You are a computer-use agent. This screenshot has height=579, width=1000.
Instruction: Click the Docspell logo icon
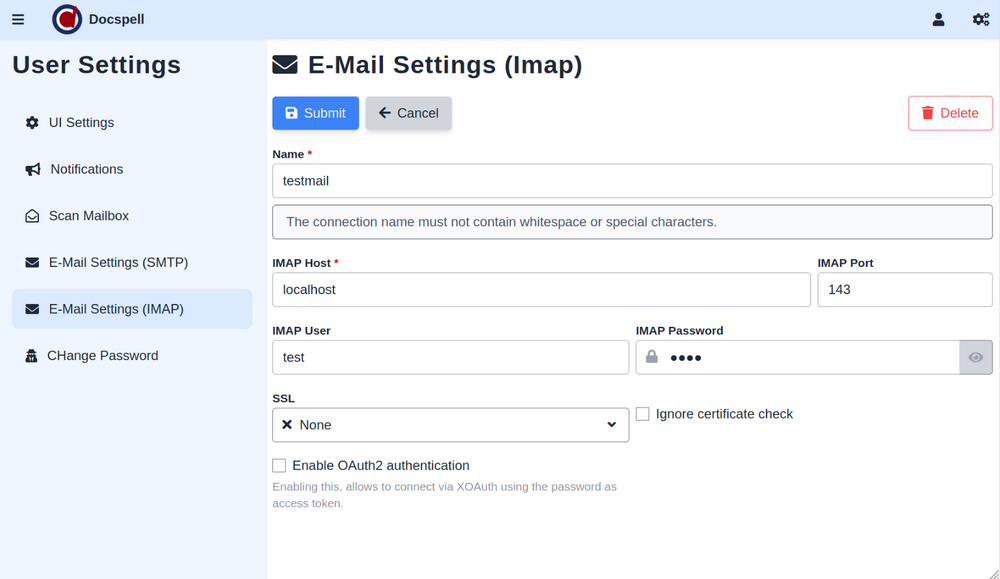coord(66,19)
